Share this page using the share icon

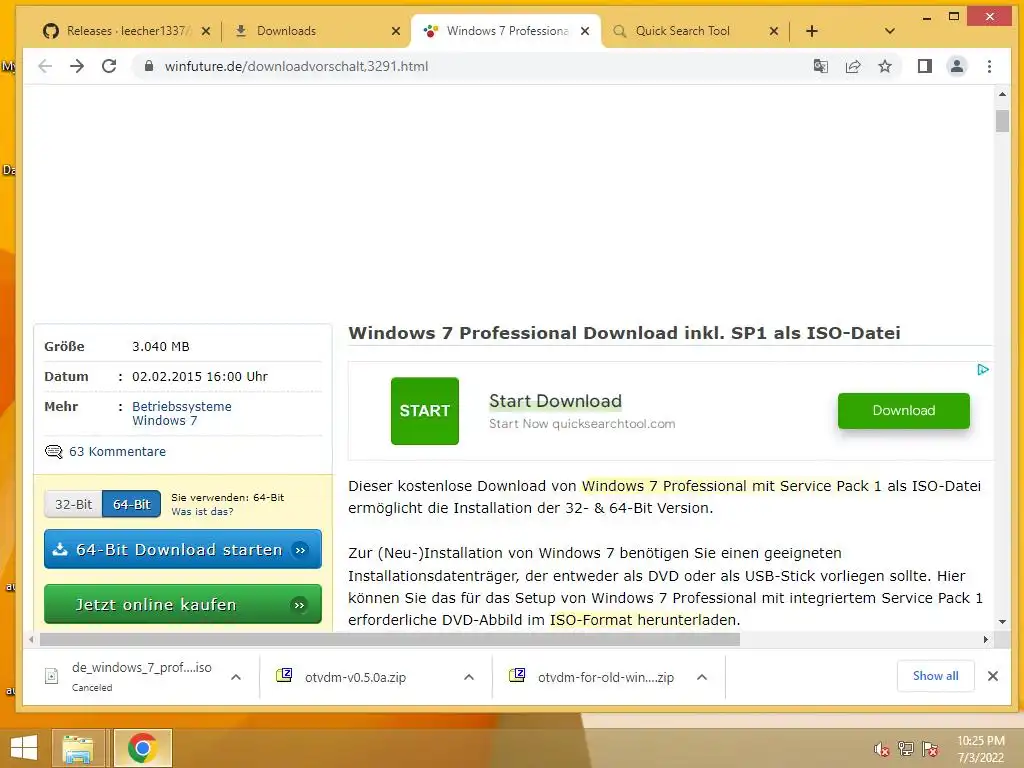tap(853, 66)
